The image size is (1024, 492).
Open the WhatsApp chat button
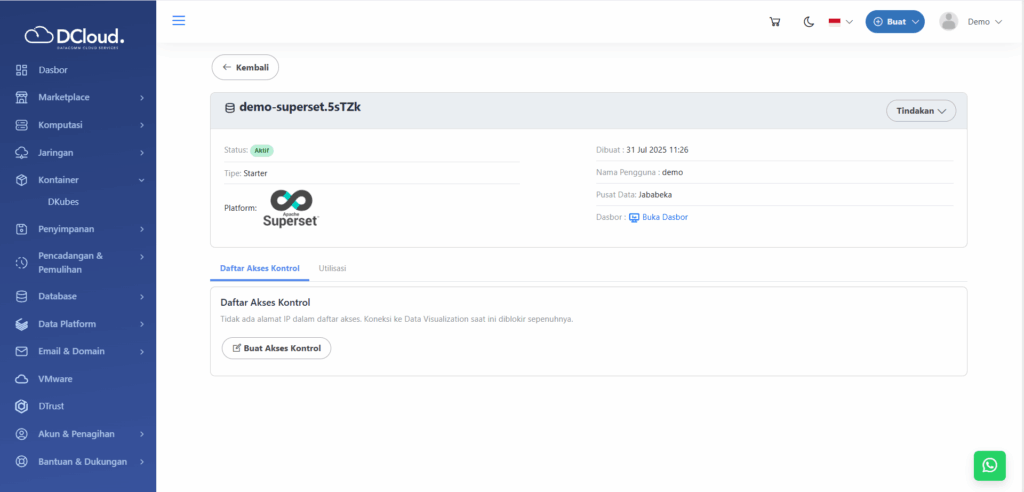989,465
